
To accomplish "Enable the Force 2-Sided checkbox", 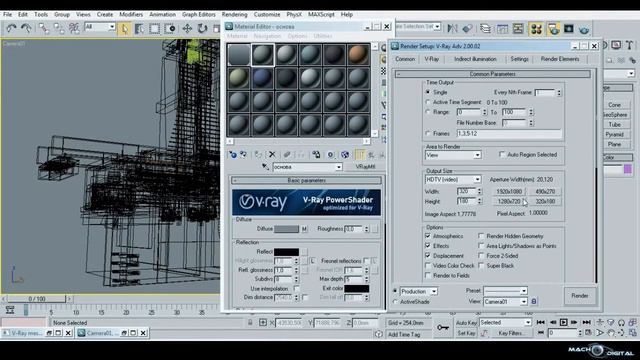I will point(481,256).
